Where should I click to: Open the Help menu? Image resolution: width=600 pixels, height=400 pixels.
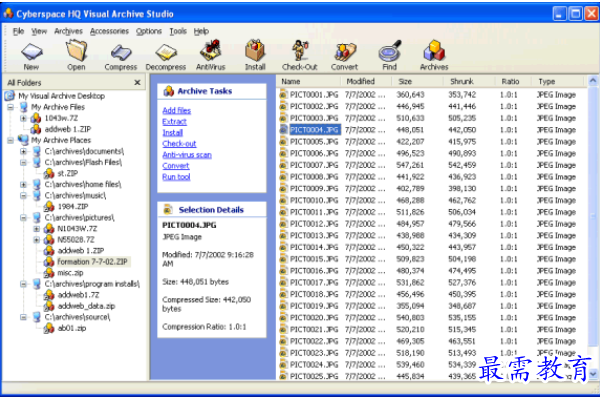(x=201, y=31)
